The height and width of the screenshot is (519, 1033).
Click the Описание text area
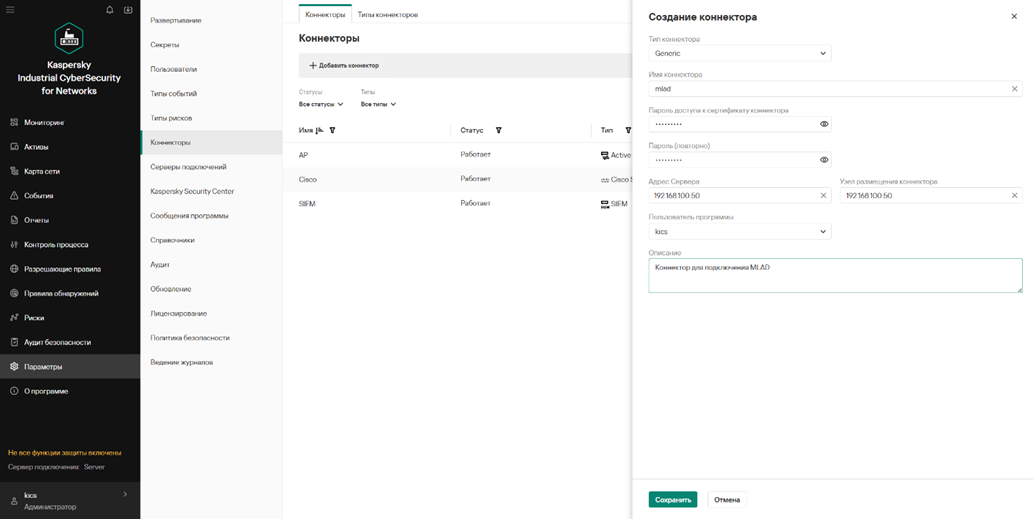[834, 276]
